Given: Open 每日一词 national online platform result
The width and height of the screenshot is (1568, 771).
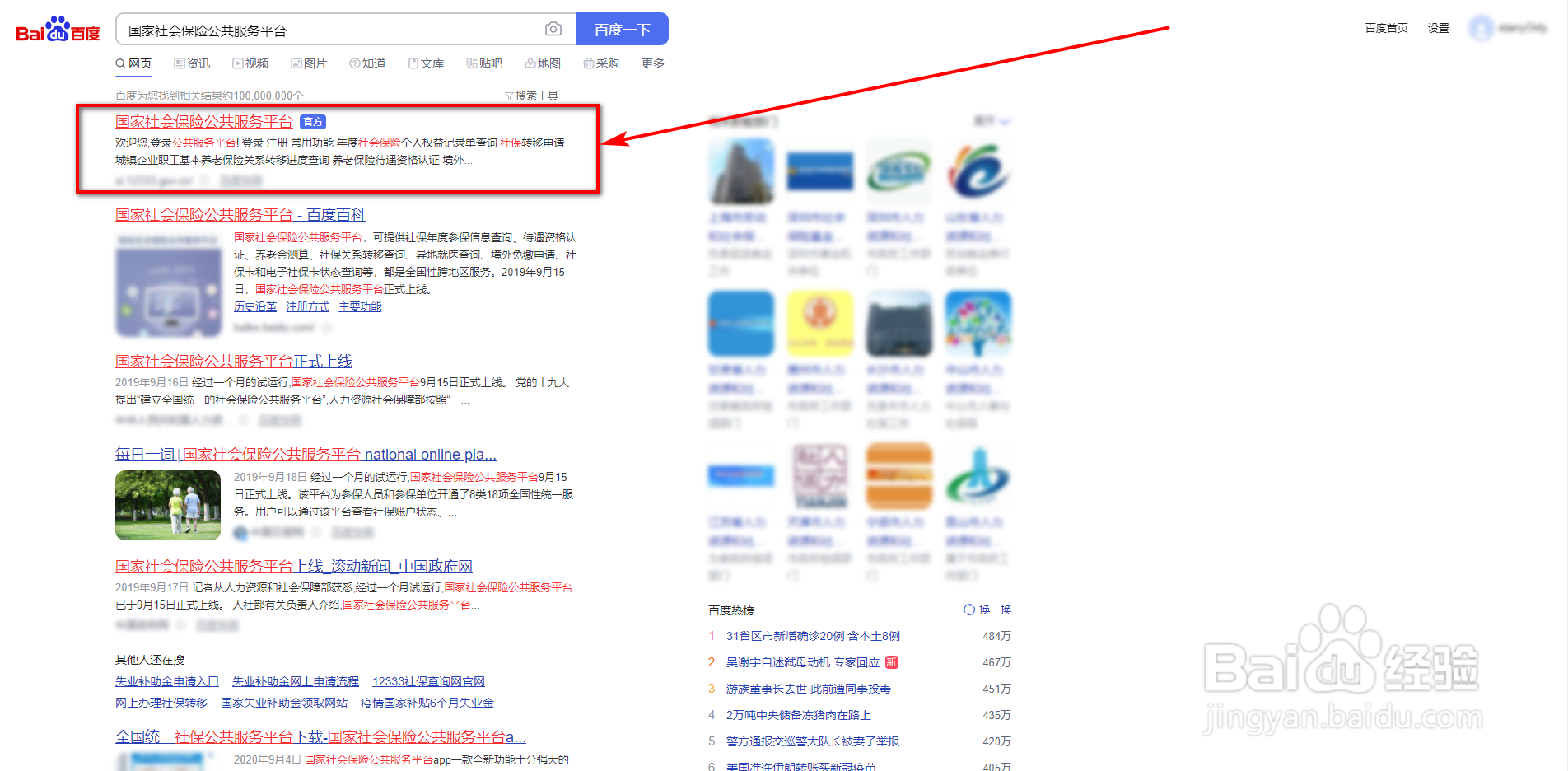Looking at the screenshot, I should coord(306,454).
